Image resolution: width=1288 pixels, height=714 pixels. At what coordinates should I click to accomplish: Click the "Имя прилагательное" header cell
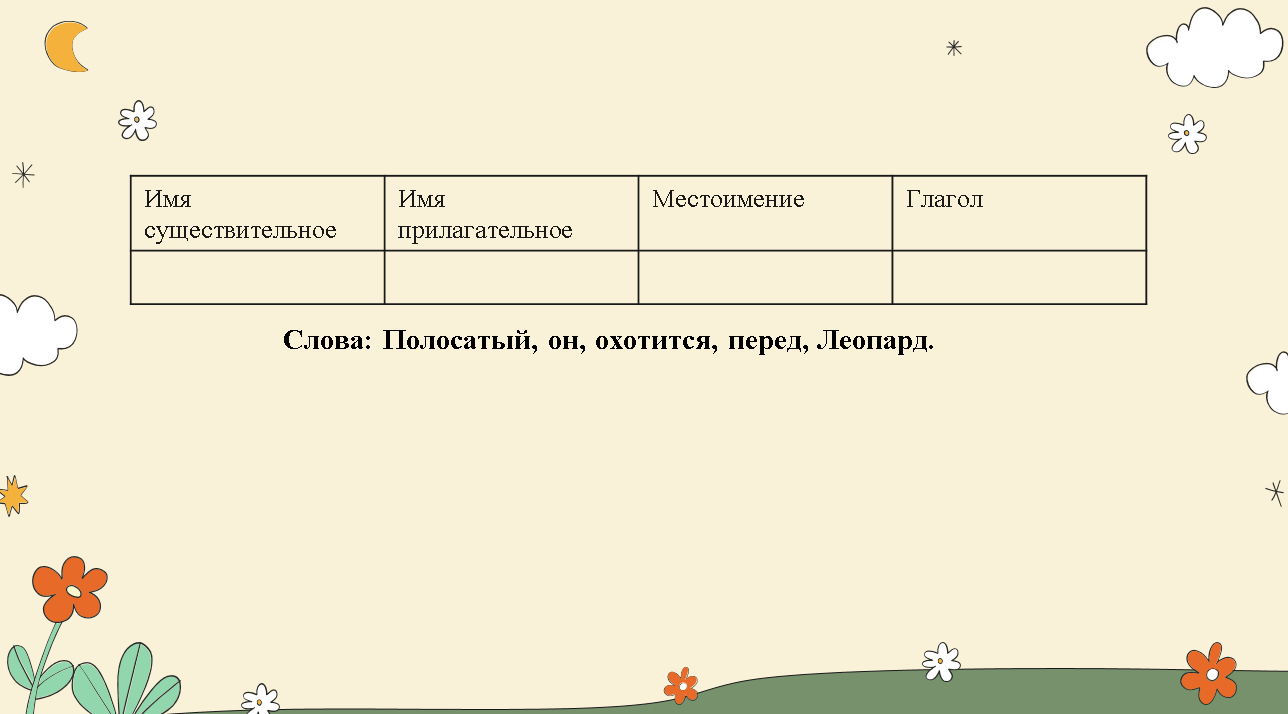click(x=511, y=213)
